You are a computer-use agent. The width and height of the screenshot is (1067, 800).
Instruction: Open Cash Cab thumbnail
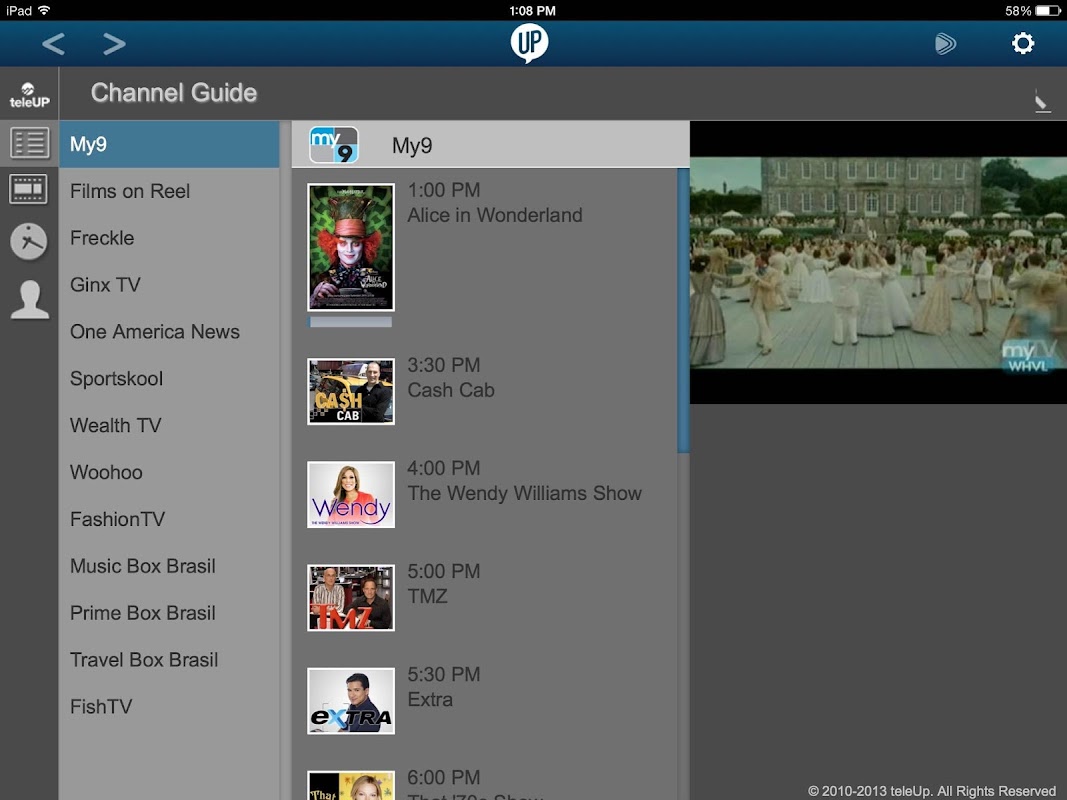(350, 392)
